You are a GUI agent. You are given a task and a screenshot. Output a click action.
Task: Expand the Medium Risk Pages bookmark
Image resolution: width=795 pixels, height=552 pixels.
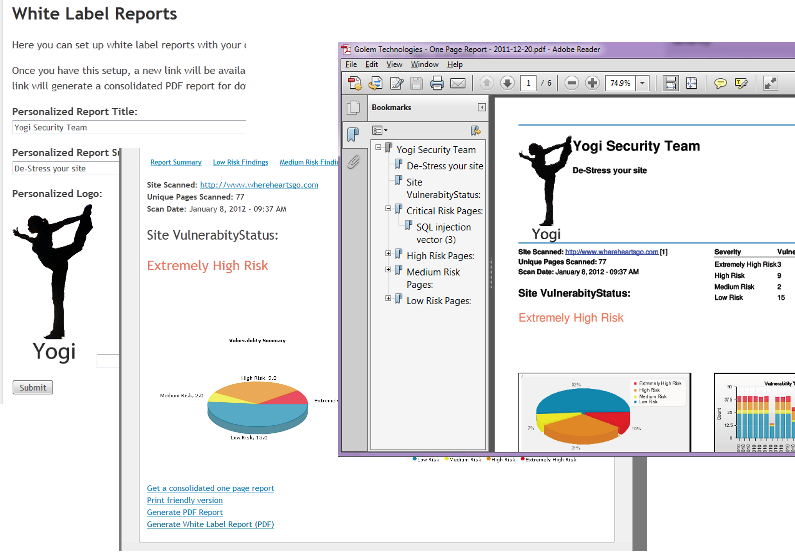pos(388,269)
